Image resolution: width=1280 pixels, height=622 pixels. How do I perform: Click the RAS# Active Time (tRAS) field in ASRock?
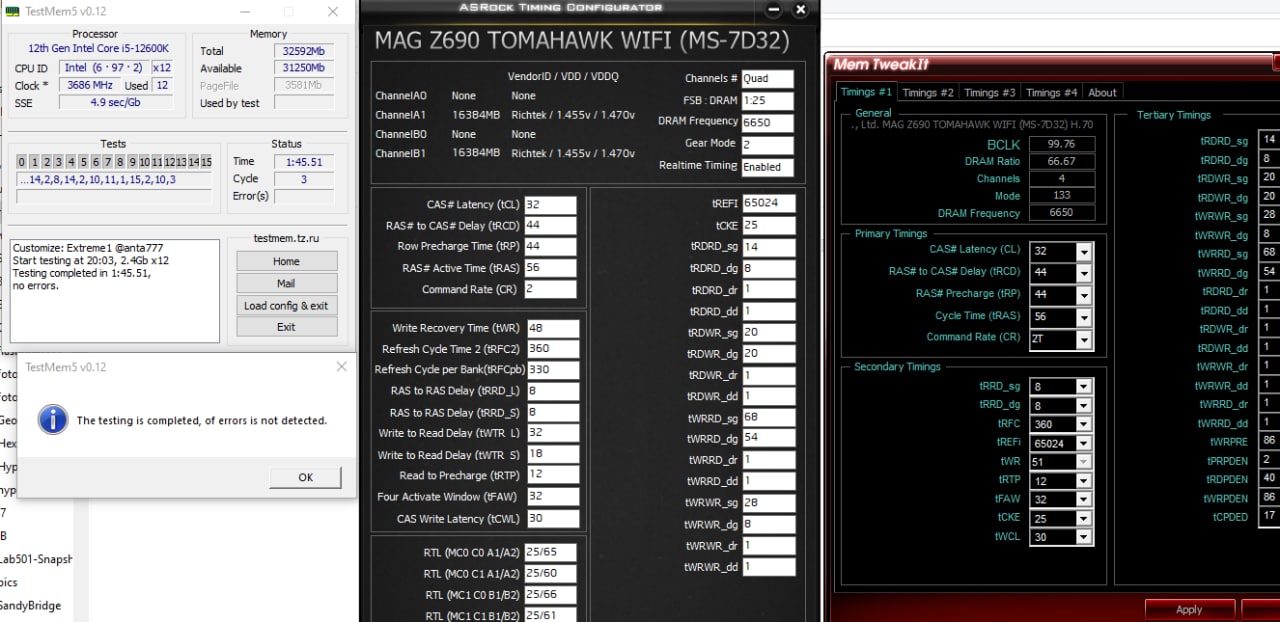coord(550,268)
